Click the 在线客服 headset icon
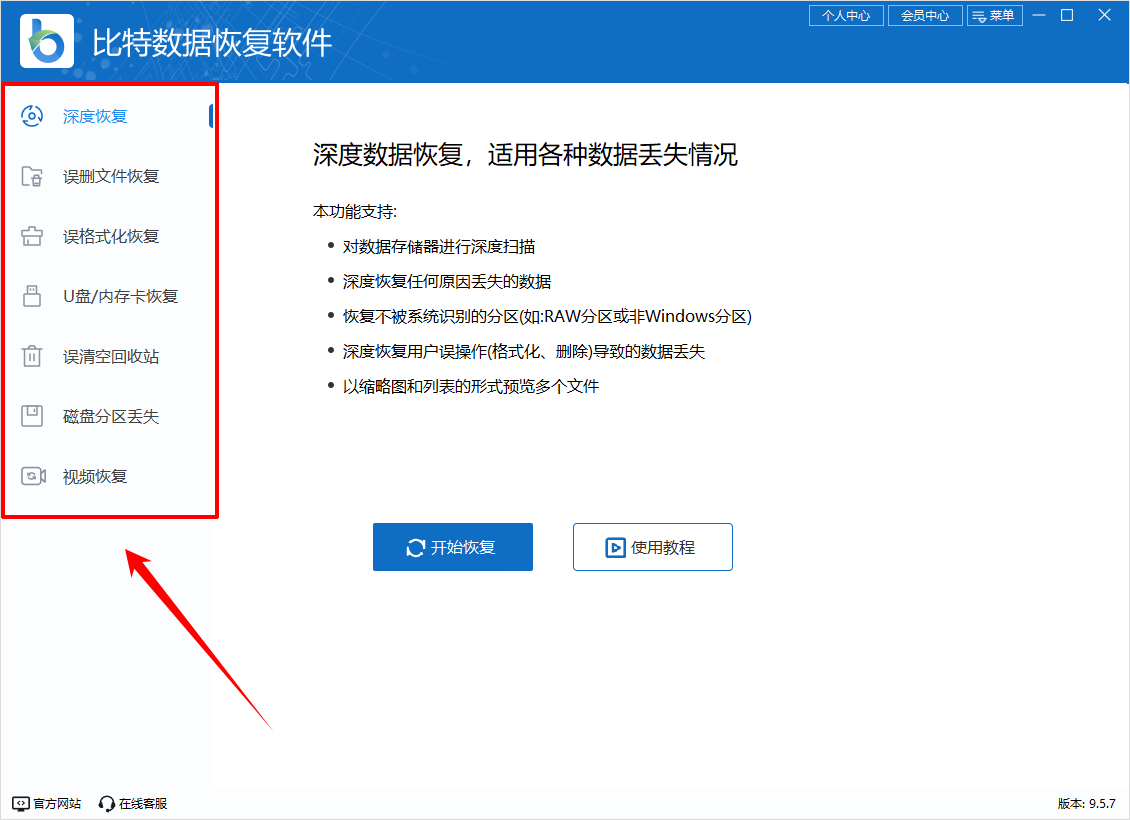This screenshot has width=1130, height=820. pyautogui.click(x=107, y=803)
